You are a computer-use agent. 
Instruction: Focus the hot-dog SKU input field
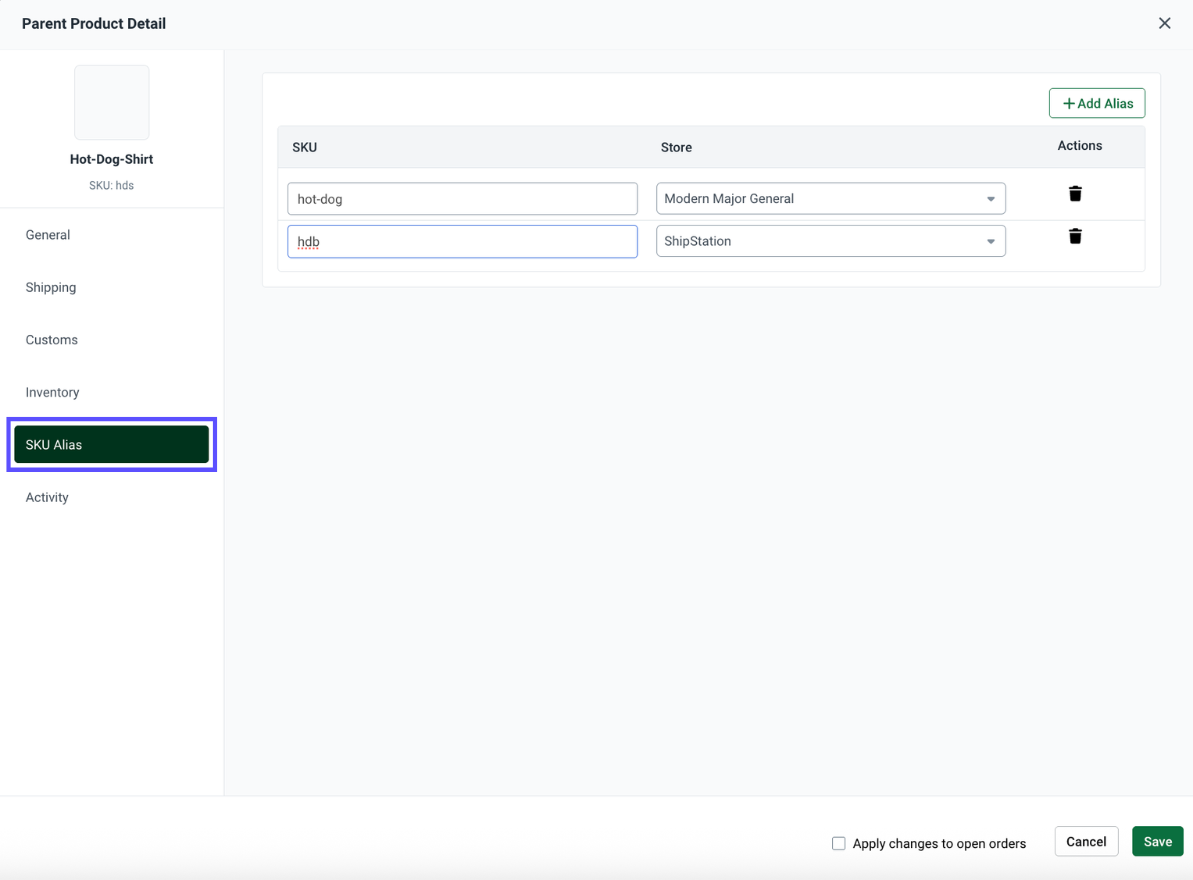click(x=463, y=199)
